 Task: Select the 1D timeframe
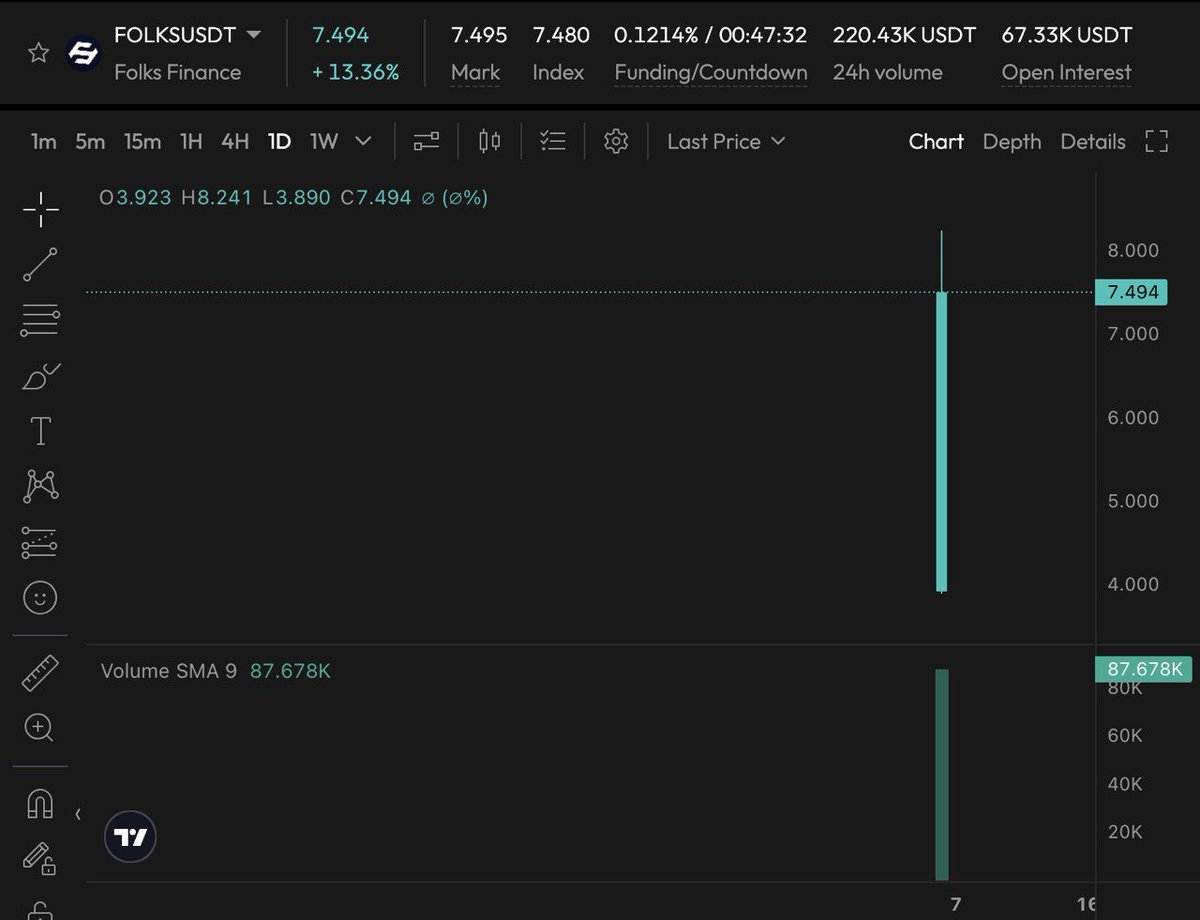[x=279, y=142]
